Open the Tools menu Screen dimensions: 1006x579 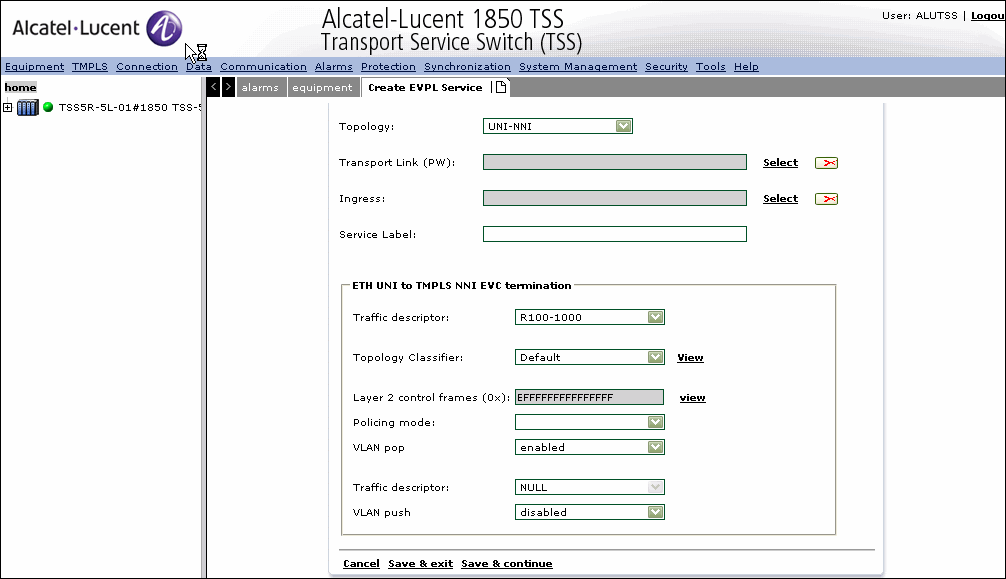711,67
